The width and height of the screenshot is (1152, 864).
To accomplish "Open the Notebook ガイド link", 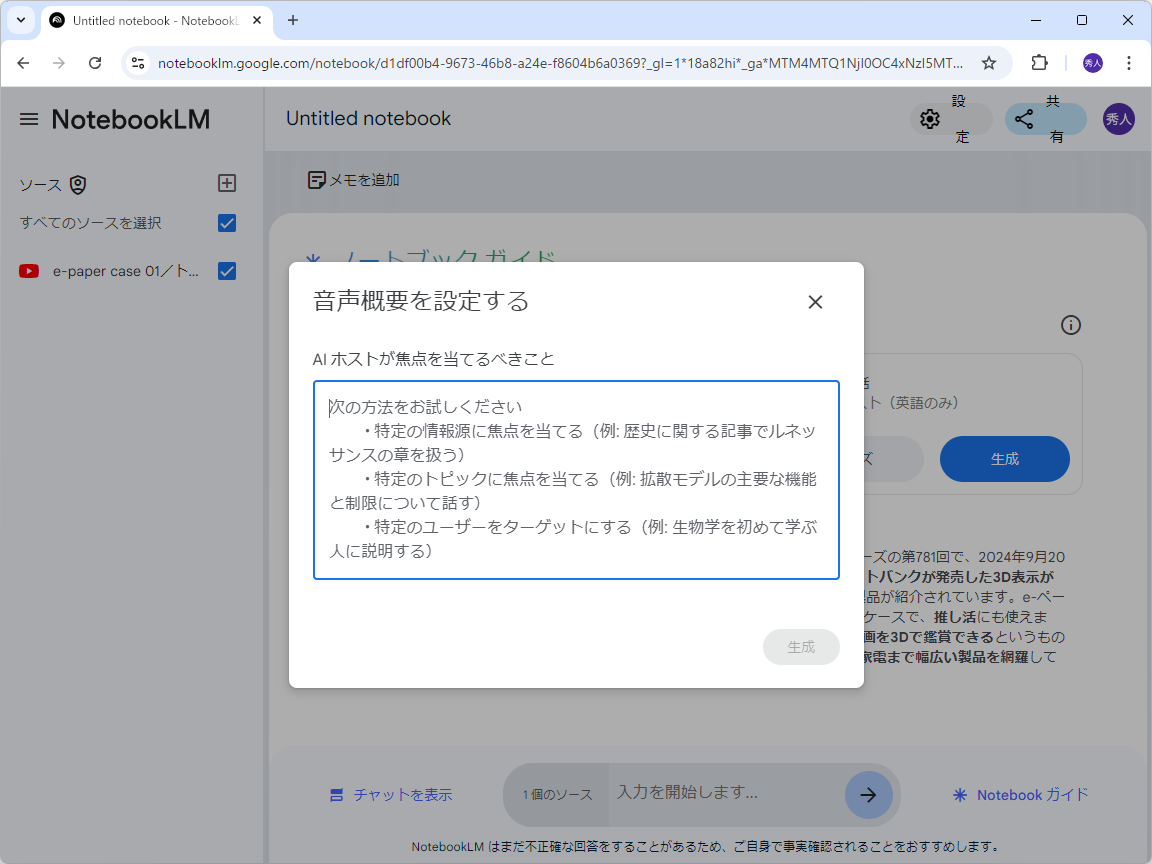I will coord(1019,794).
